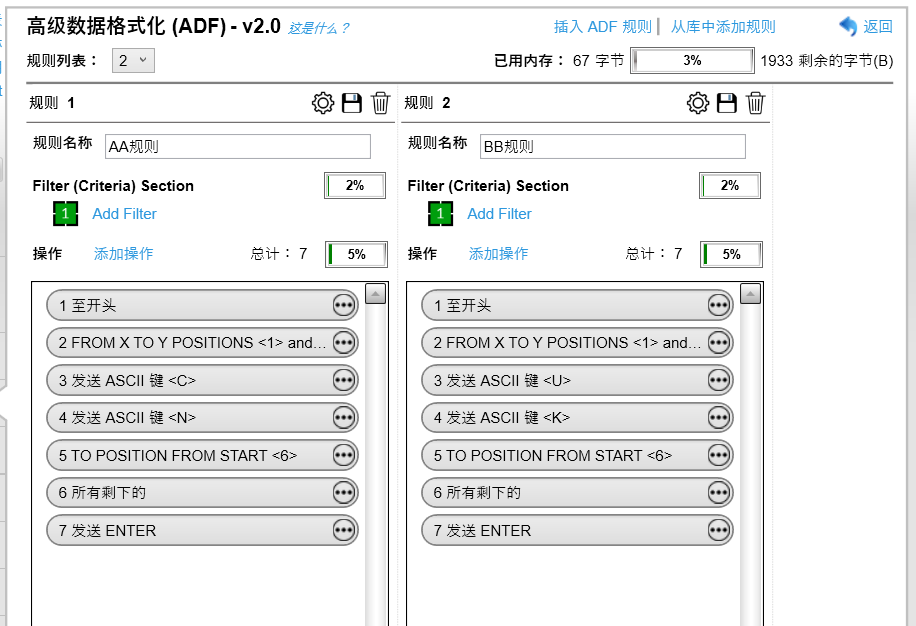Expand options for rule 2 '发送 ASCII 键 <U>'
916x626 pixels.
click(x=719, y=380)
